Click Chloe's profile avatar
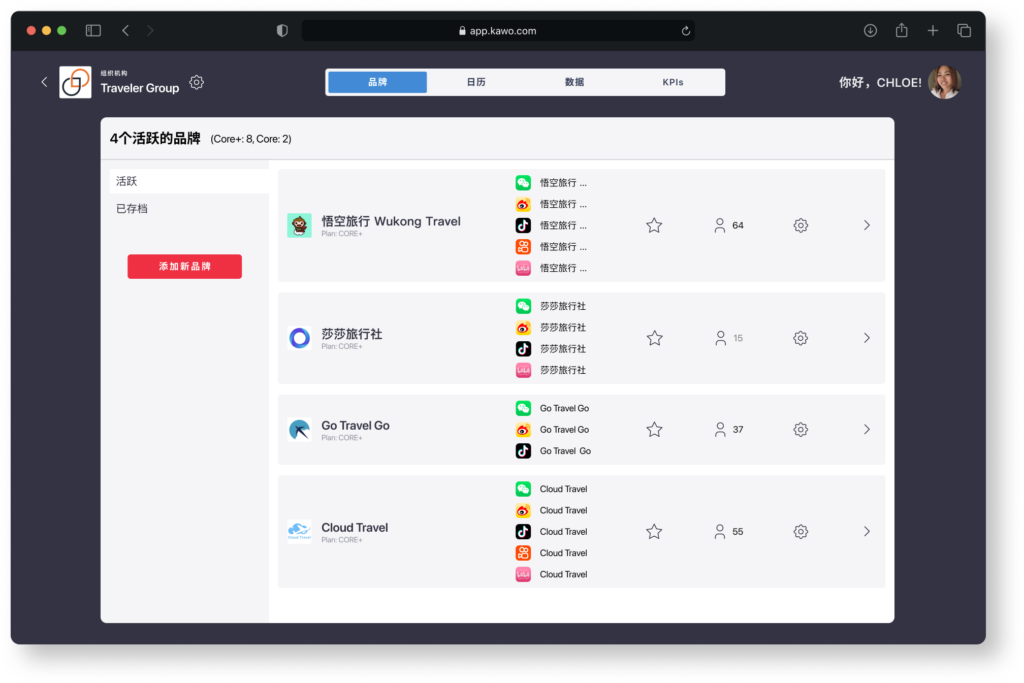Screen dimensions: 1024x683 point(944,82)
